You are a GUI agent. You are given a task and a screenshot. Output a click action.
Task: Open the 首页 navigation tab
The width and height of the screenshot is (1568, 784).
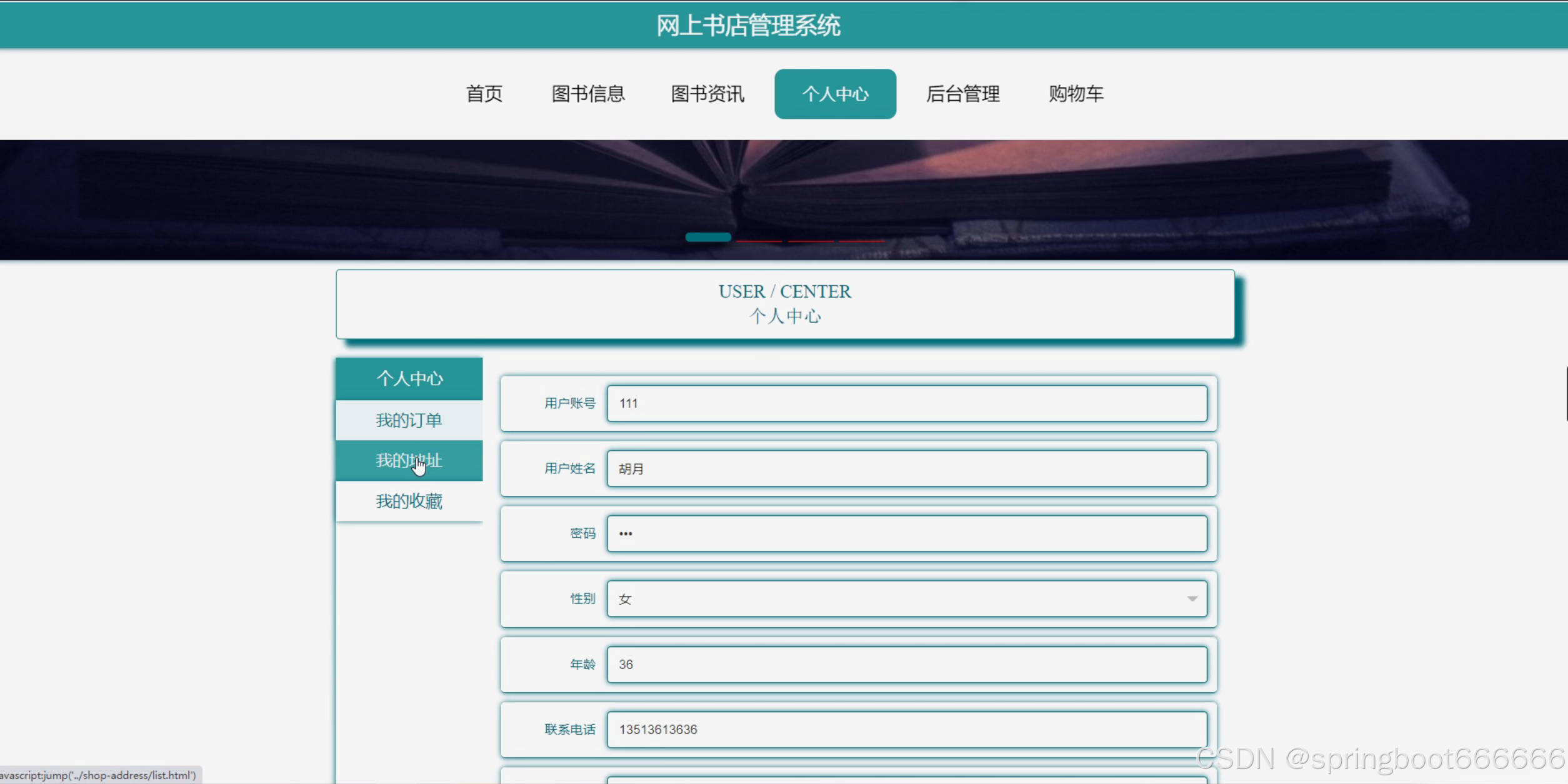pos(484,94)
